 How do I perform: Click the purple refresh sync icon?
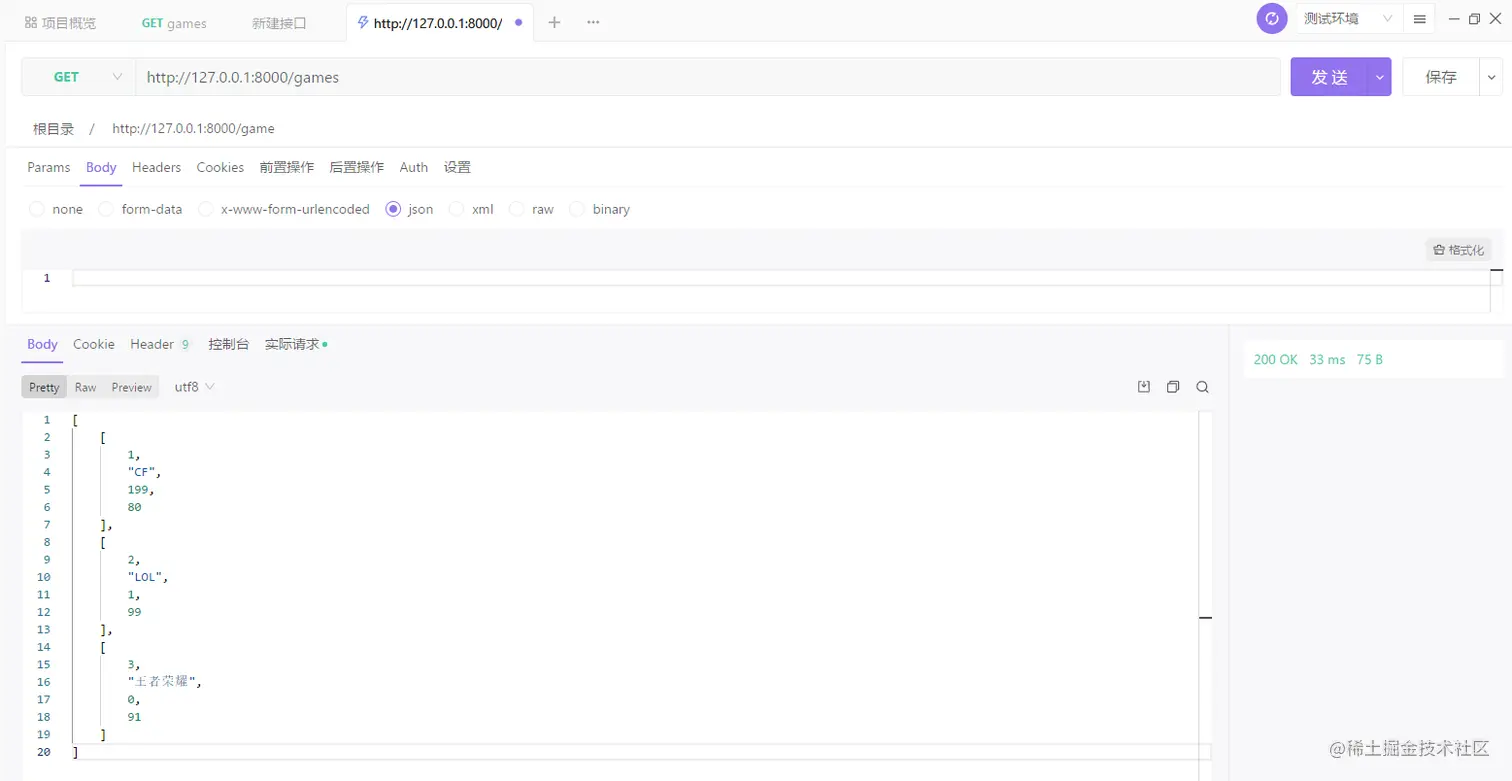pos(1272,19)
